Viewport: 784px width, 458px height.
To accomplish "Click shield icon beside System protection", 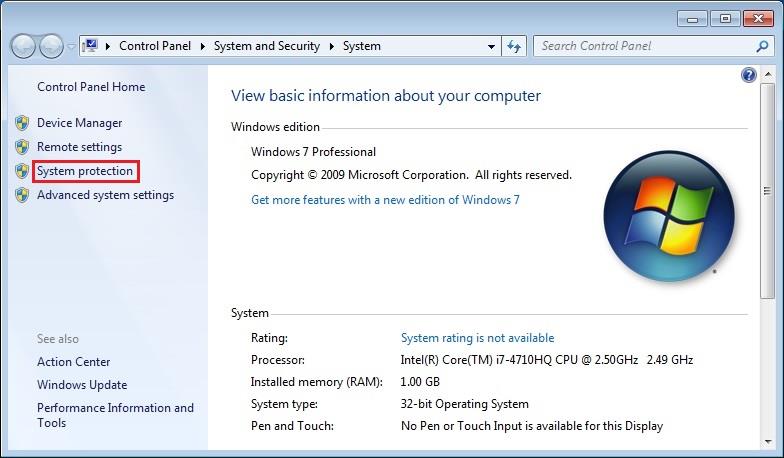I will pos(22,171).
